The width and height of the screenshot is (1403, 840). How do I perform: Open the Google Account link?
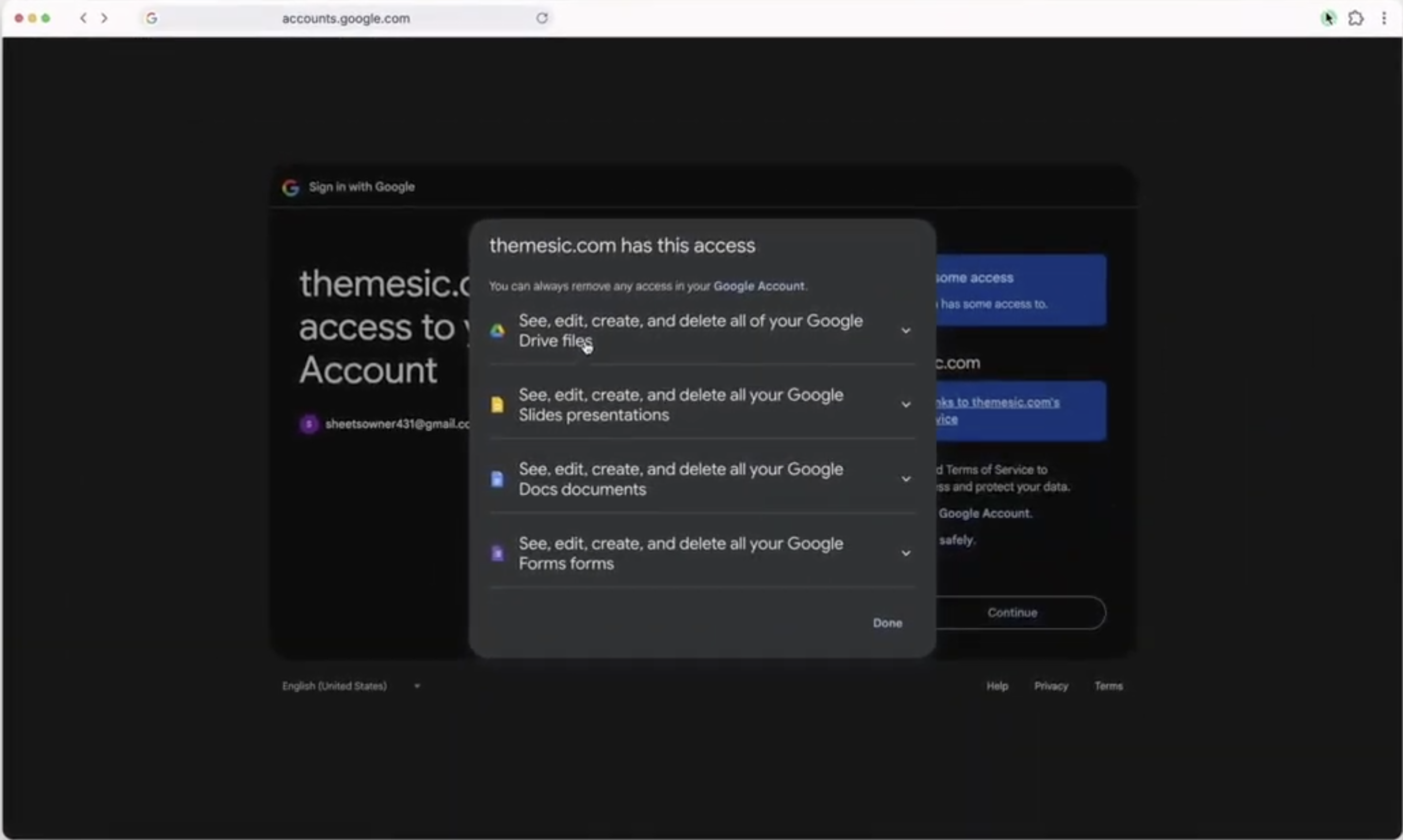coord(759,286)
